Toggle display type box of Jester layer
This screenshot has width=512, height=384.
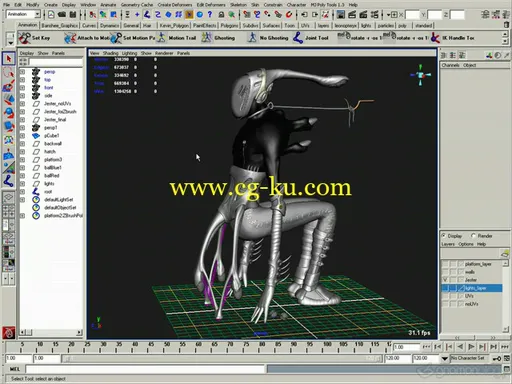[x=453, y=280]
